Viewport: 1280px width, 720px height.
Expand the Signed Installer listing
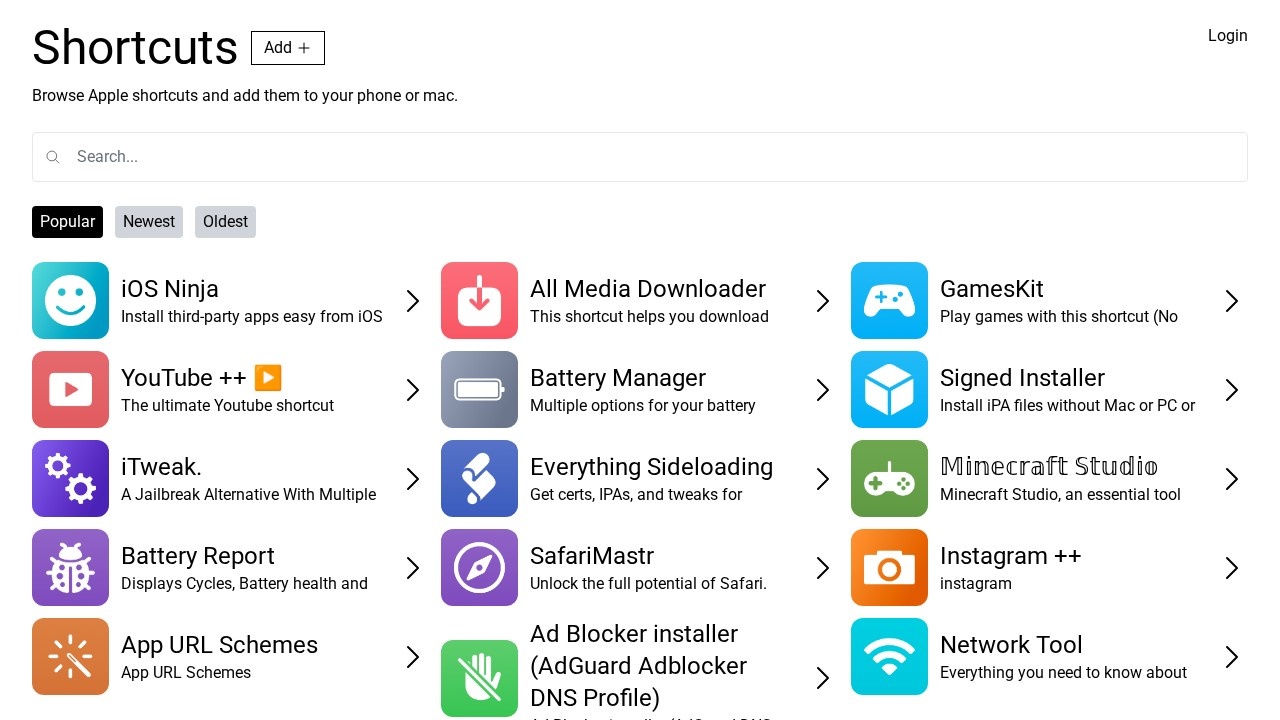click(1231, 389)
